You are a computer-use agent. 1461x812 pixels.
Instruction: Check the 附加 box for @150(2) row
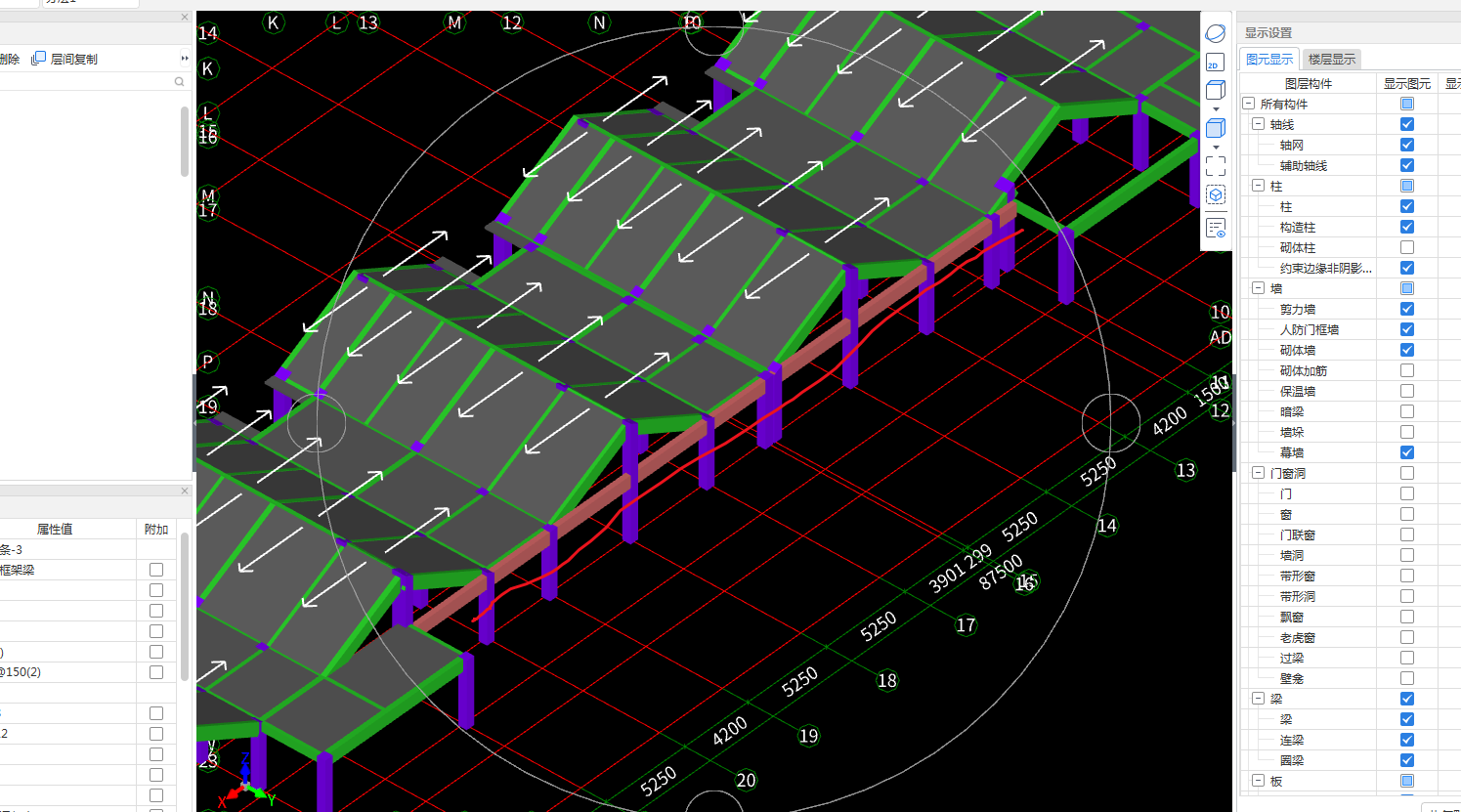(x=156, y=672)
